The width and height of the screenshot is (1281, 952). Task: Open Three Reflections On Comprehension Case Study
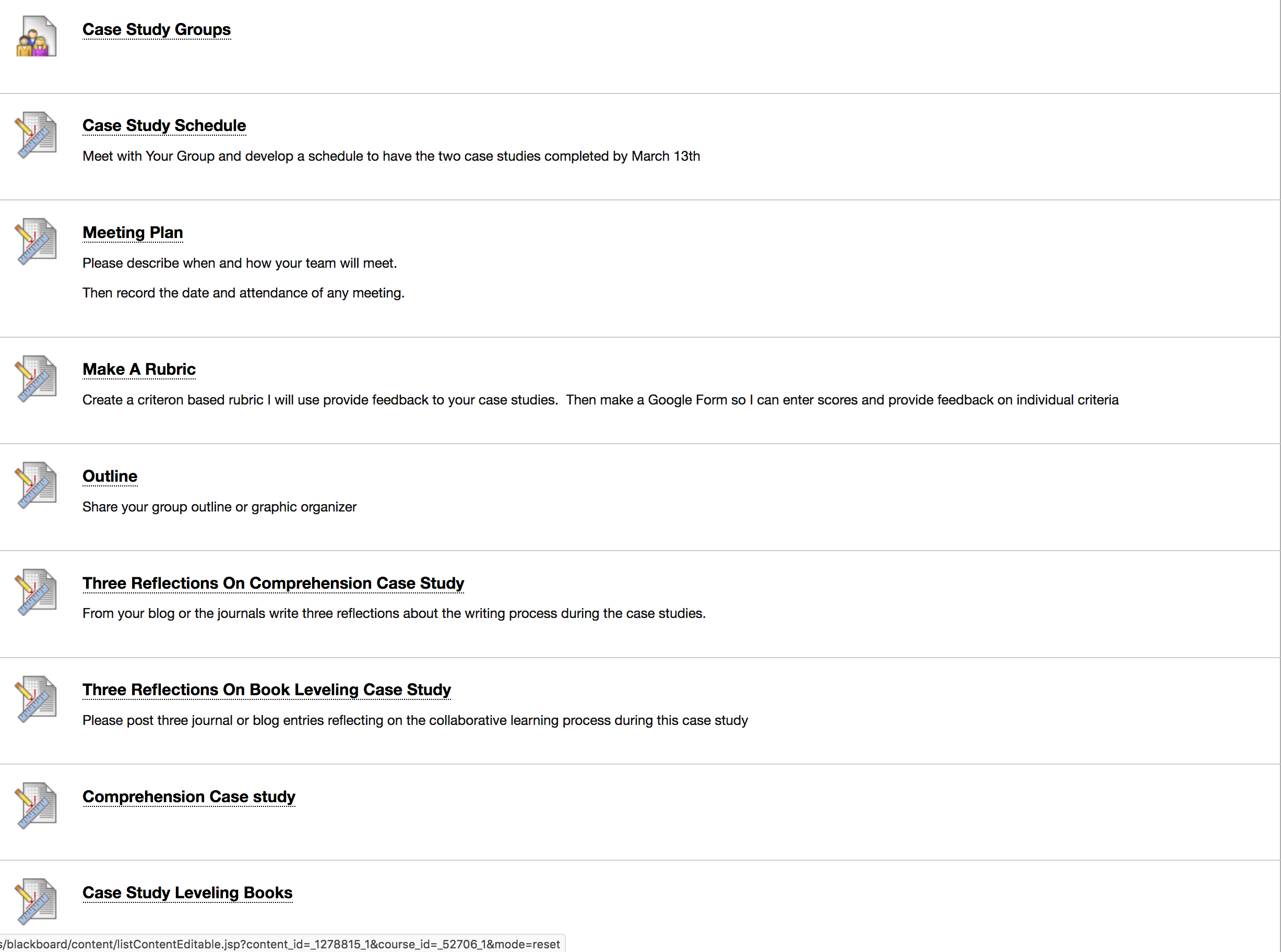click(x=273, y=583)
